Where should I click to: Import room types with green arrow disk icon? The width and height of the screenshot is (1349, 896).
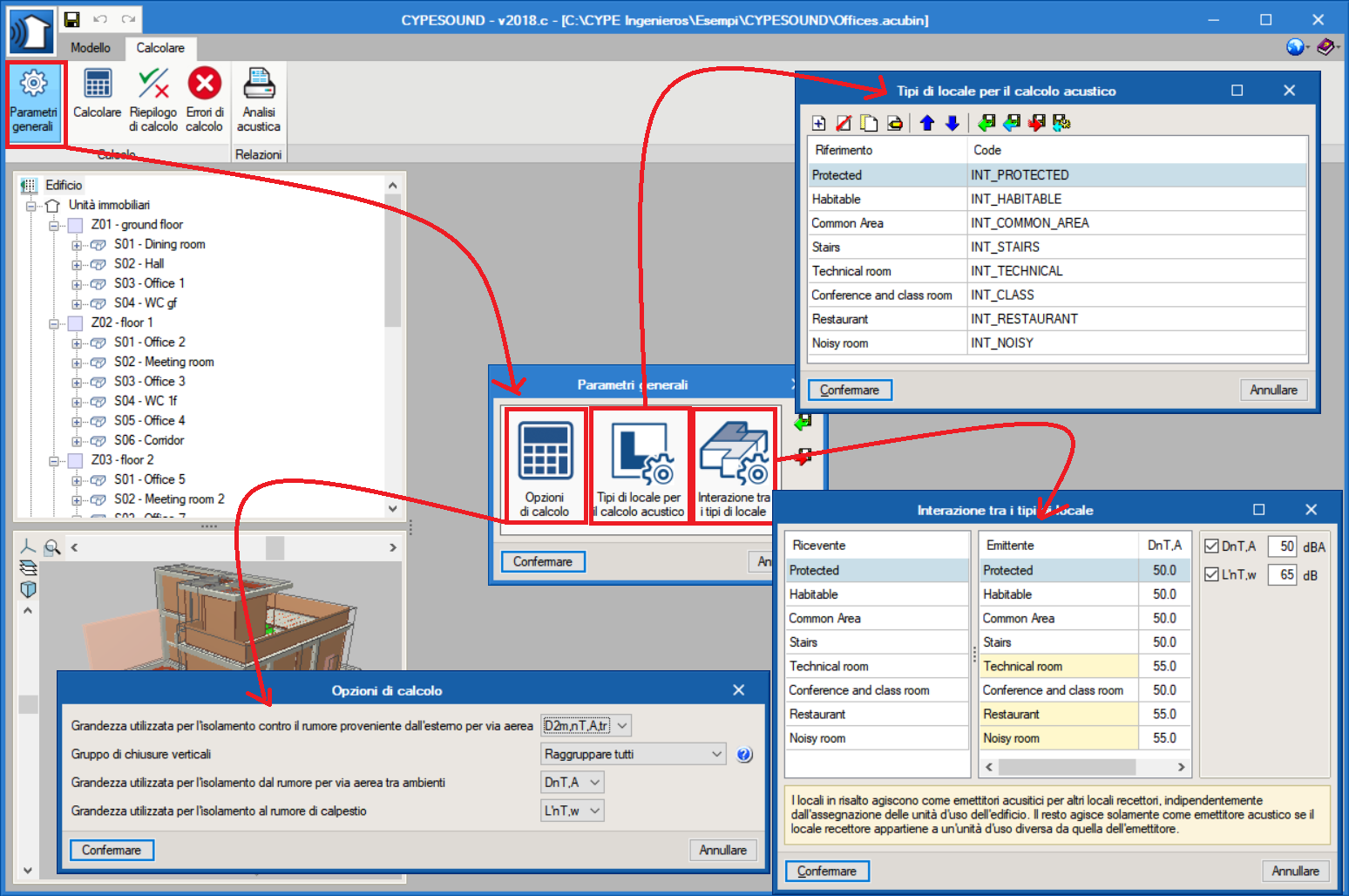tap(986, 123)
